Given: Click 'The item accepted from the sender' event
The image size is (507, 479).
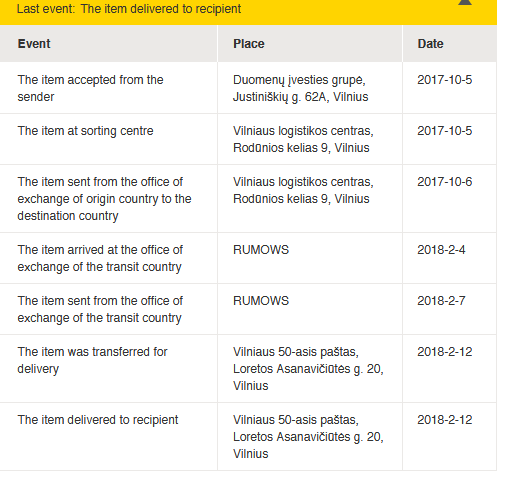Looking at the screenshot, I should 90,88.
